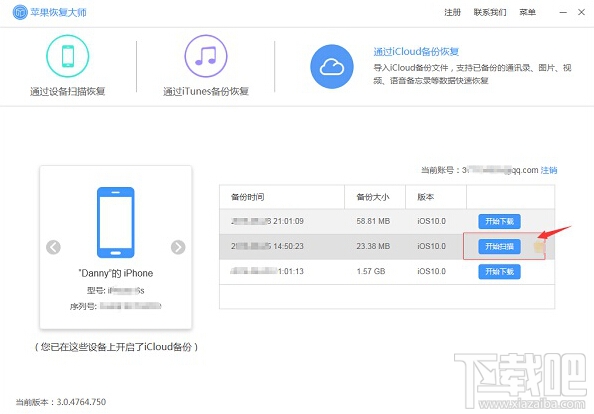Viewport: 594px width, 414px height.
Task: Click 开始扫描 for the 23.38 MB backup
Action: click(499, 247)
